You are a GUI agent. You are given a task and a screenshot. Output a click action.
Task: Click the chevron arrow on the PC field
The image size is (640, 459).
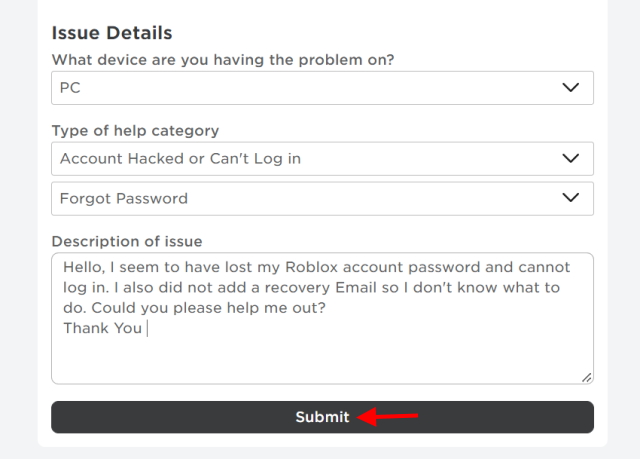571,88
